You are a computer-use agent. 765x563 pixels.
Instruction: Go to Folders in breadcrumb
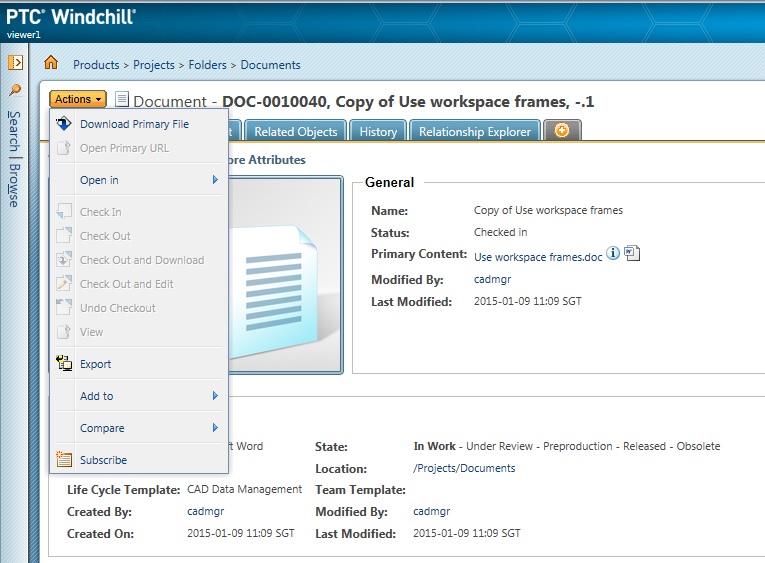click(x=208, y=64)
